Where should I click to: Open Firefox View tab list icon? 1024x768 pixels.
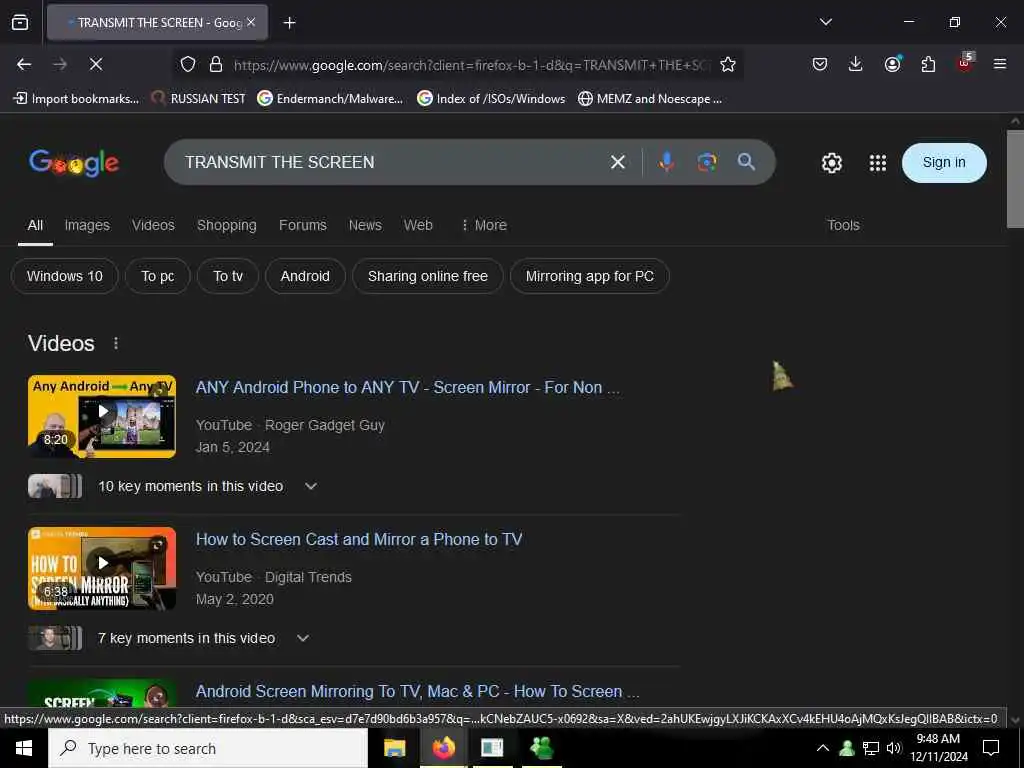[20, 22]
